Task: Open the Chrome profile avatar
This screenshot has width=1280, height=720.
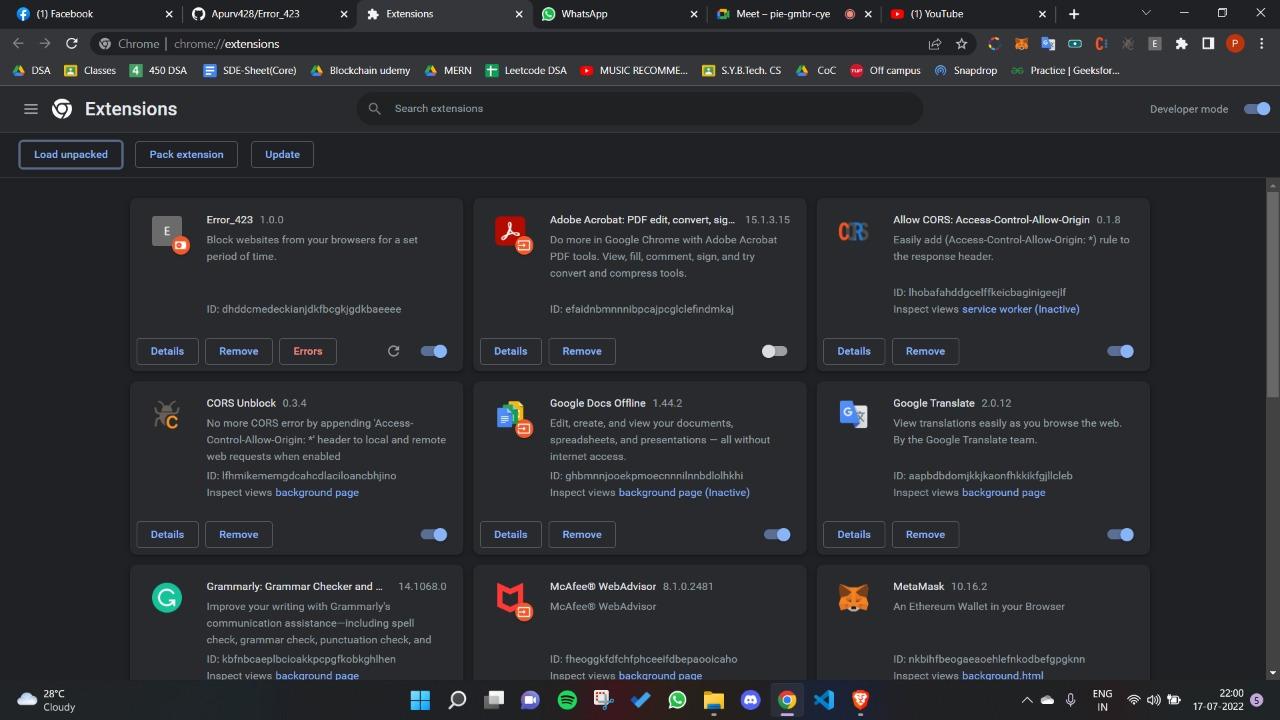Action: point(1235,43)
